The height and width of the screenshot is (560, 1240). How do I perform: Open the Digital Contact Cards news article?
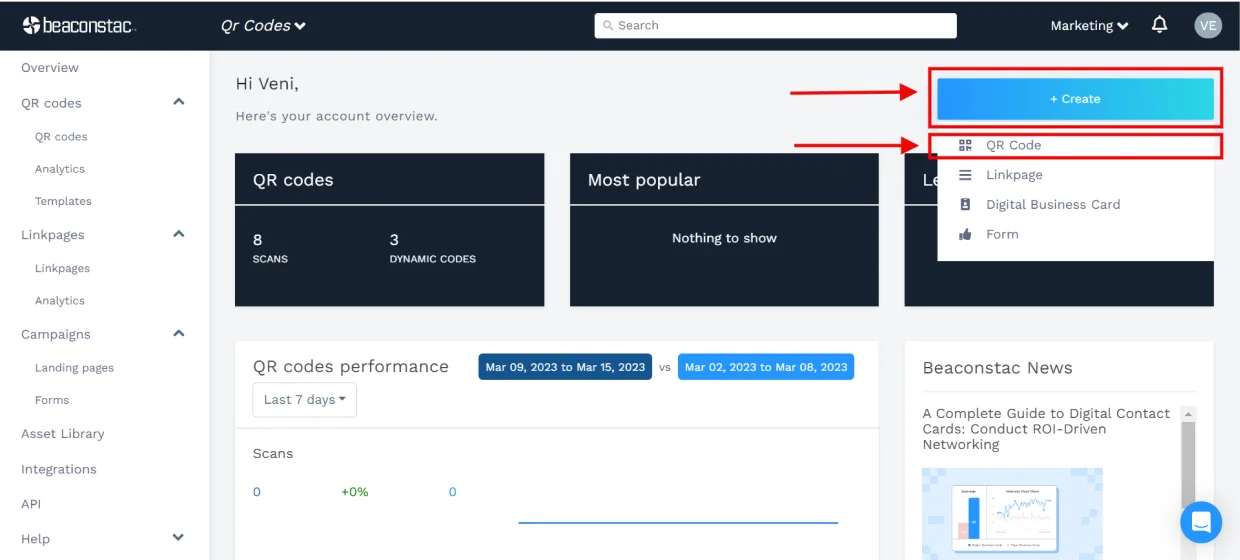[x=1045, y=428]
